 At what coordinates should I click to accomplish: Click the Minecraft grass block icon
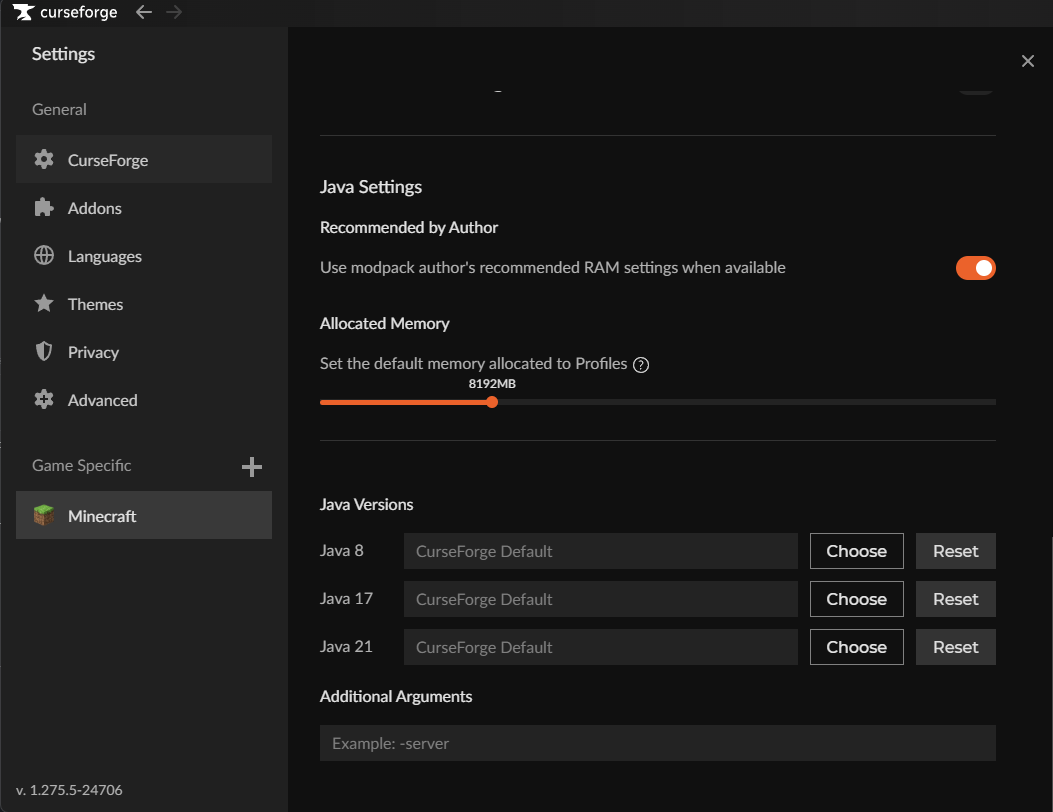(x=44, y=515)
